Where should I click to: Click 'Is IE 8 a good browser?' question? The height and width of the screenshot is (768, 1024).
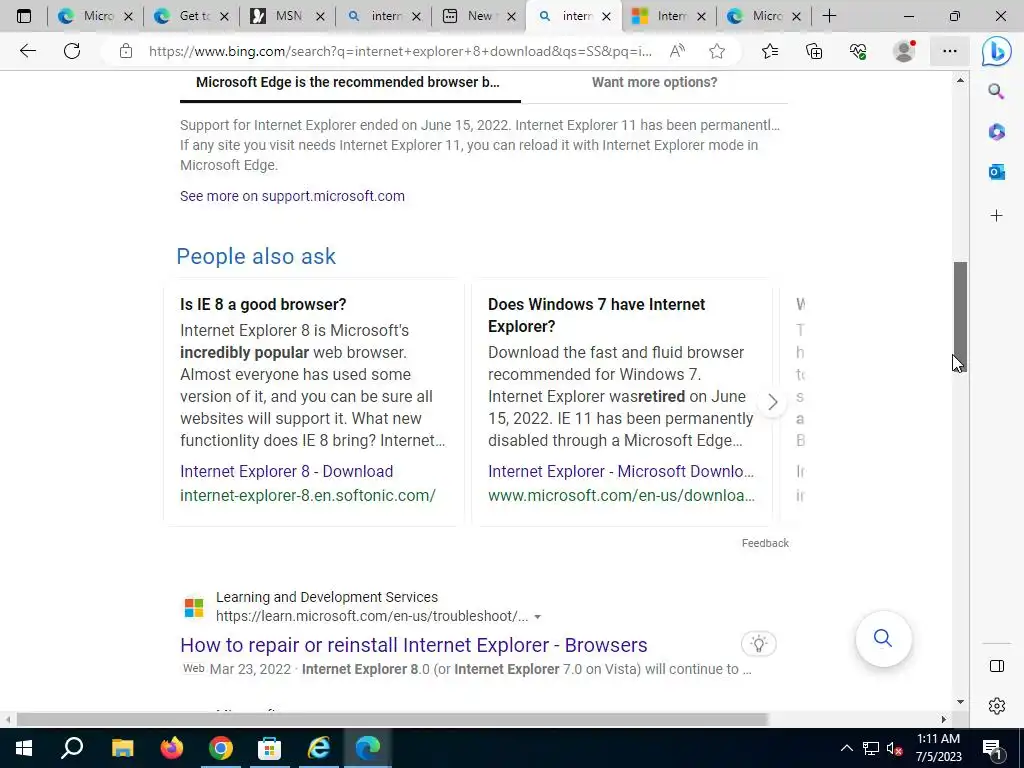coord(263,304)
